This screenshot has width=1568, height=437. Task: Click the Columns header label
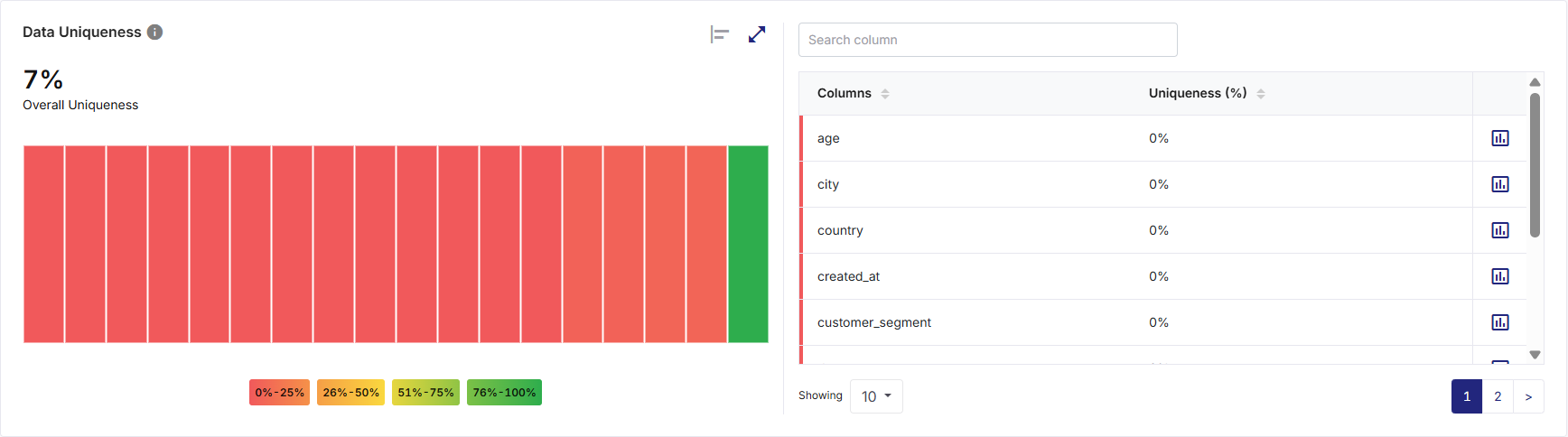pyautogui.click(x=845, y=93)
